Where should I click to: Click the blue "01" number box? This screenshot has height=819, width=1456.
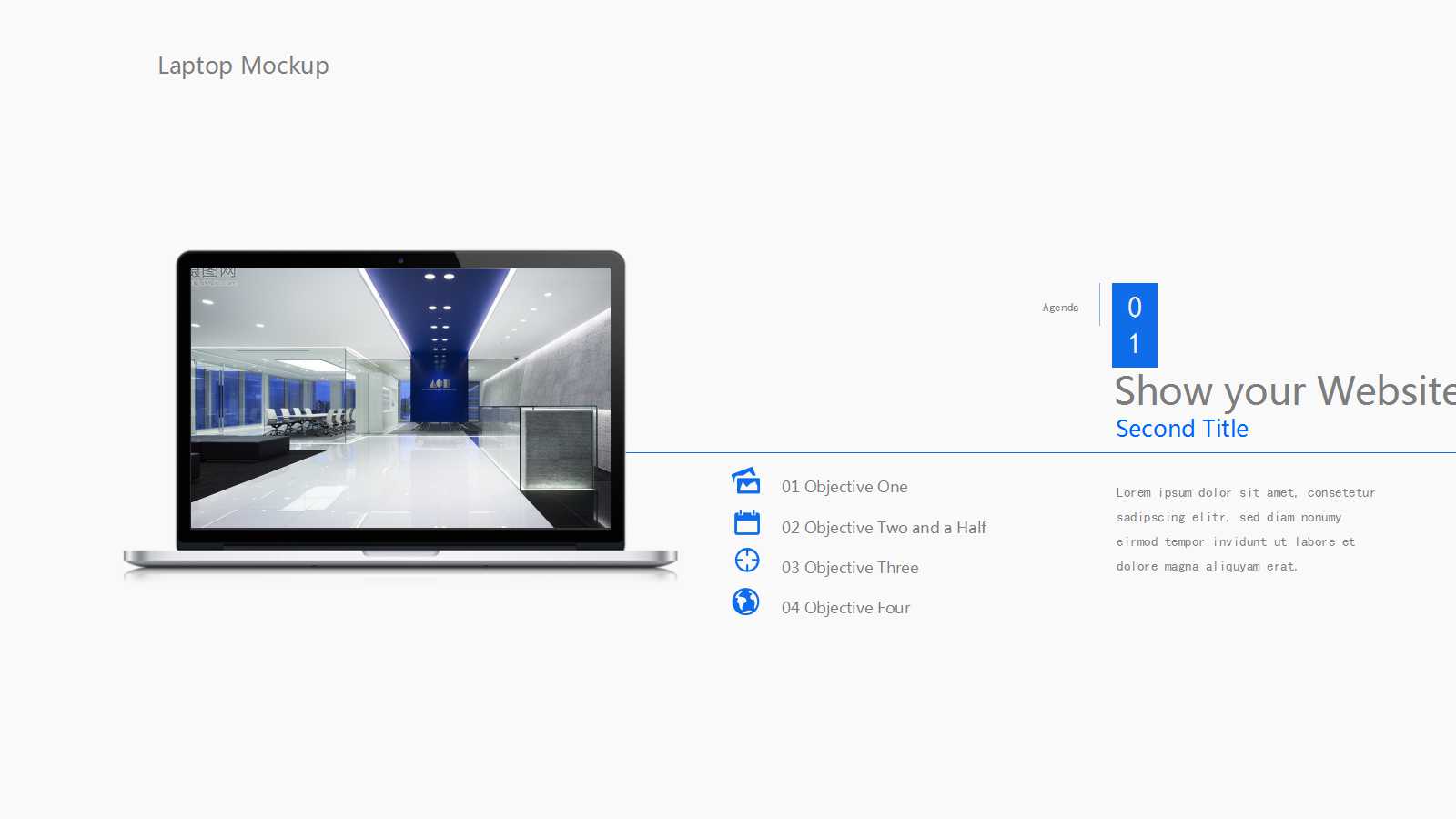pyautogui.click(x=1134, y=325)
